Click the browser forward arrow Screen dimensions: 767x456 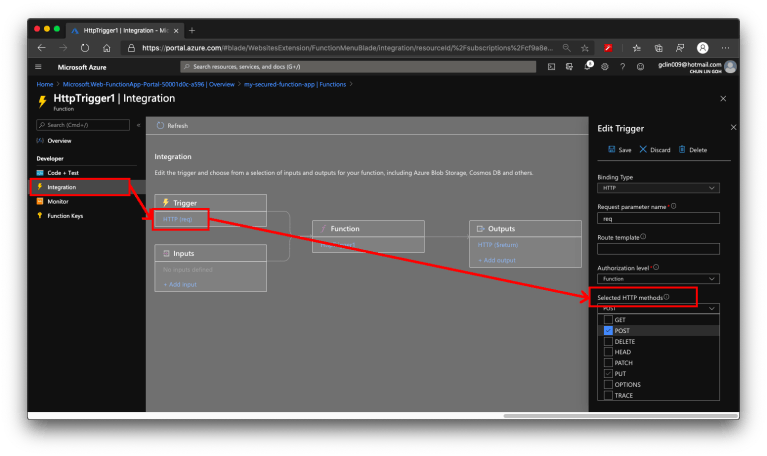[63, 48]
